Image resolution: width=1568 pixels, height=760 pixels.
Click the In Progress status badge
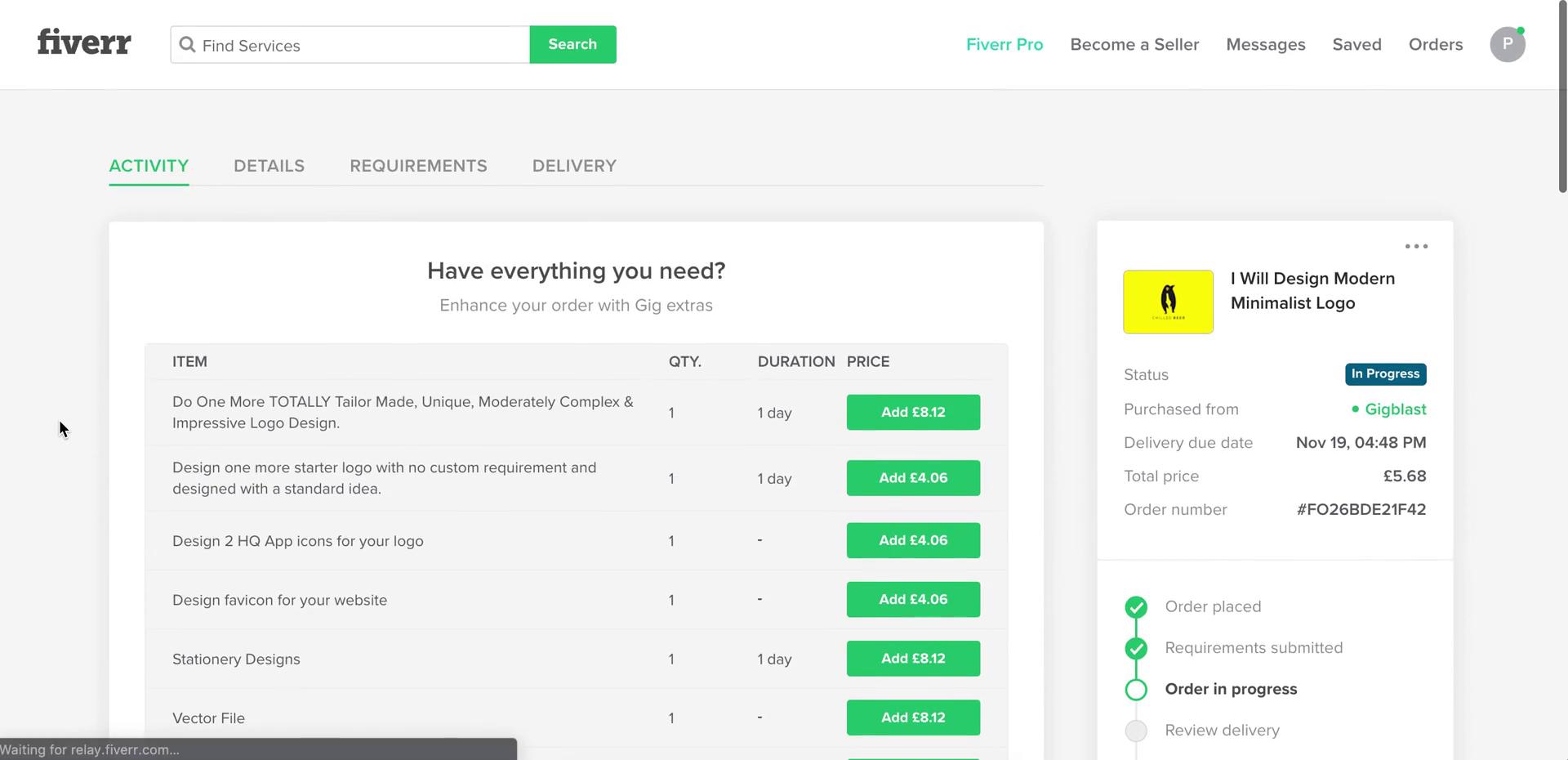(x=1386, y=374)
